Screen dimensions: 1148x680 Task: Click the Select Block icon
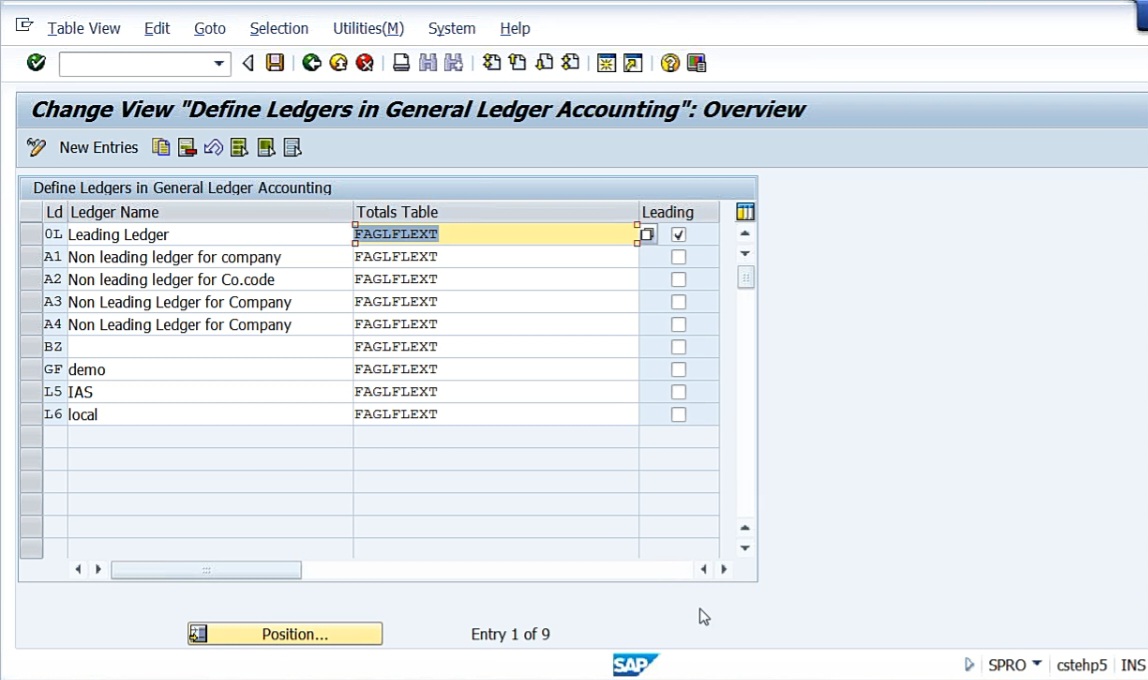coord(266,147)
